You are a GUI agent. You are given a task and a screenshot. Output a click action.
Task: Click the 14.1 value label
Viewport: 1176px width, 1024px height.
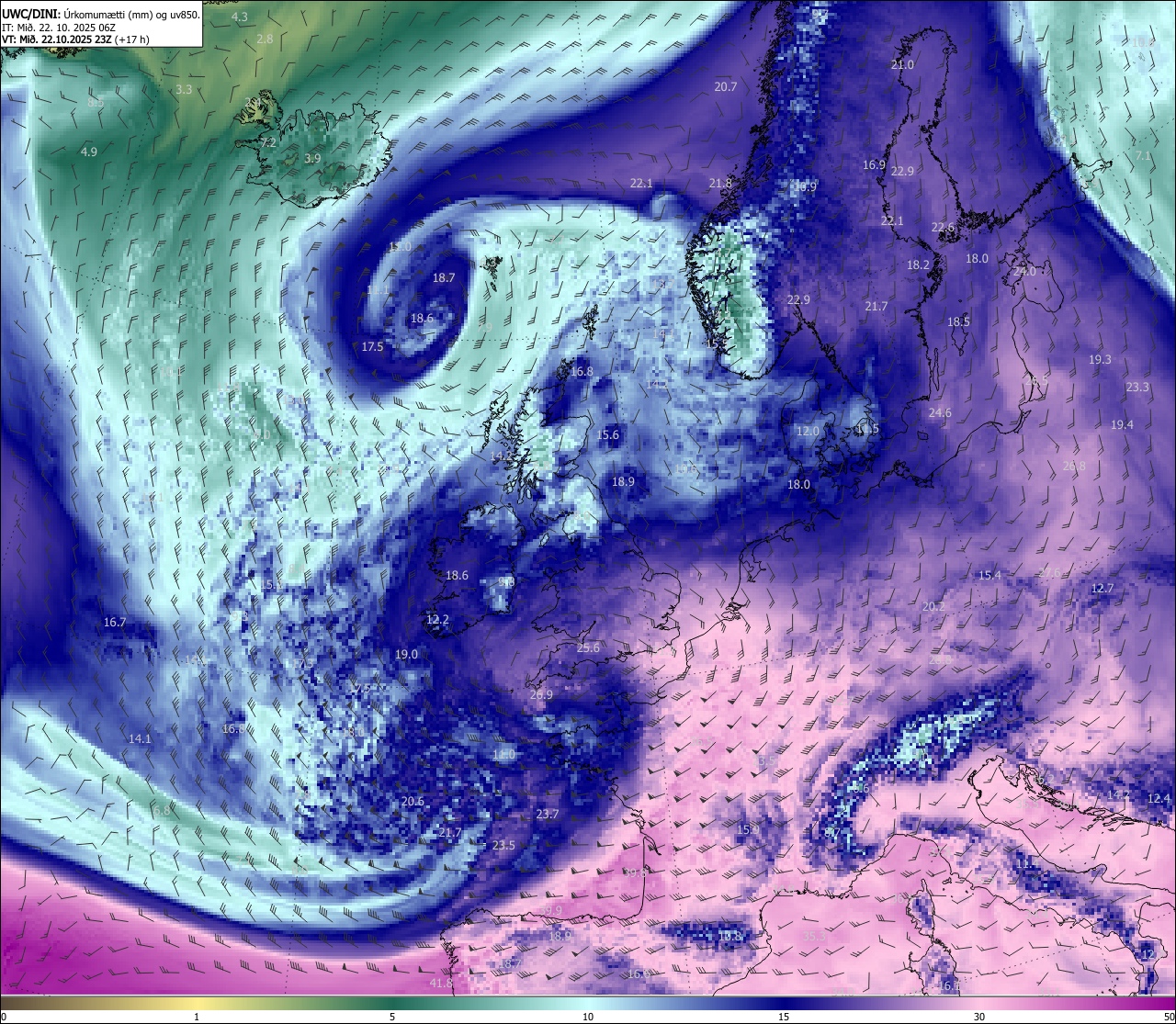tap(140, 738)
